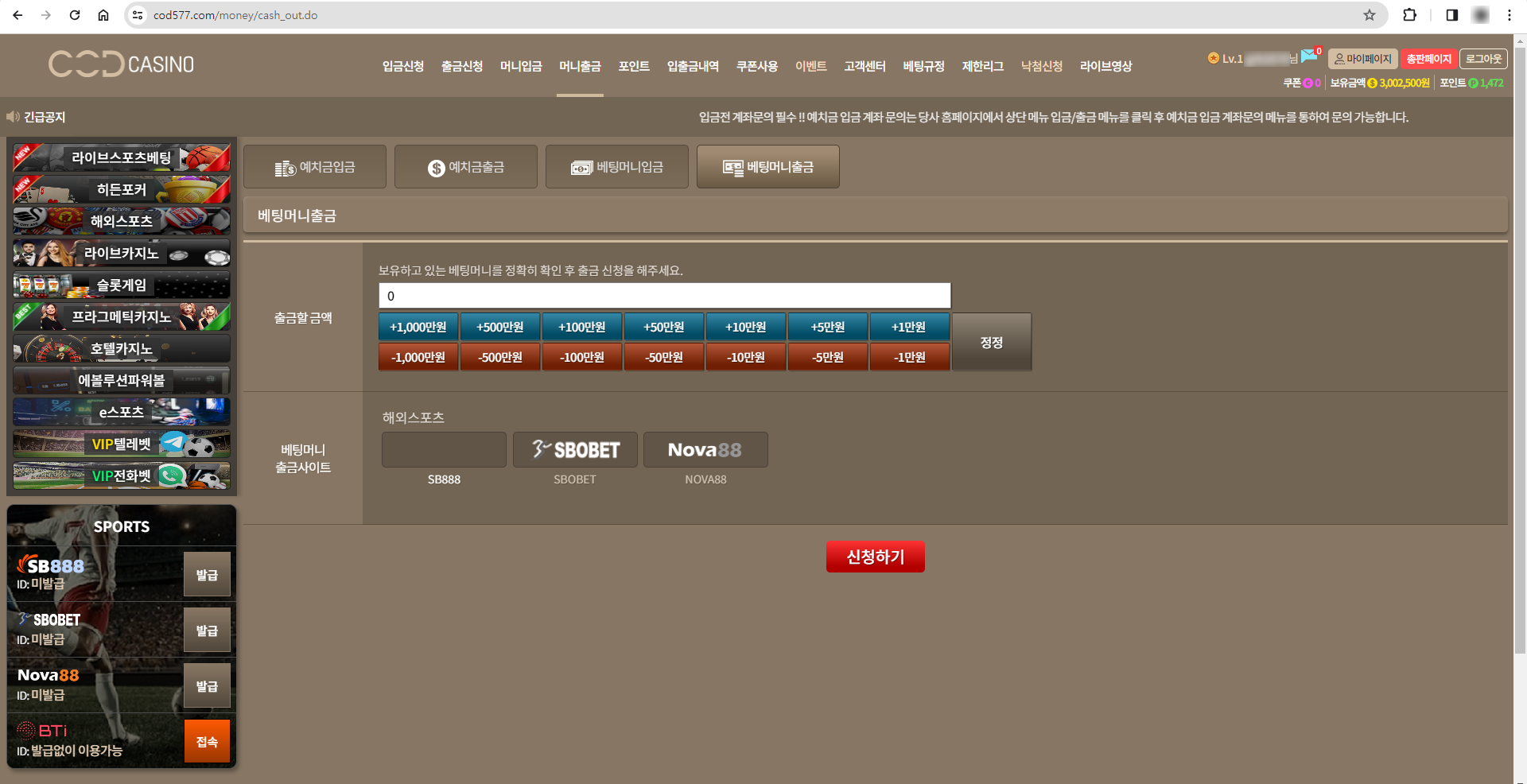Open the 총판페이지 button

(x=1429, y=59)
